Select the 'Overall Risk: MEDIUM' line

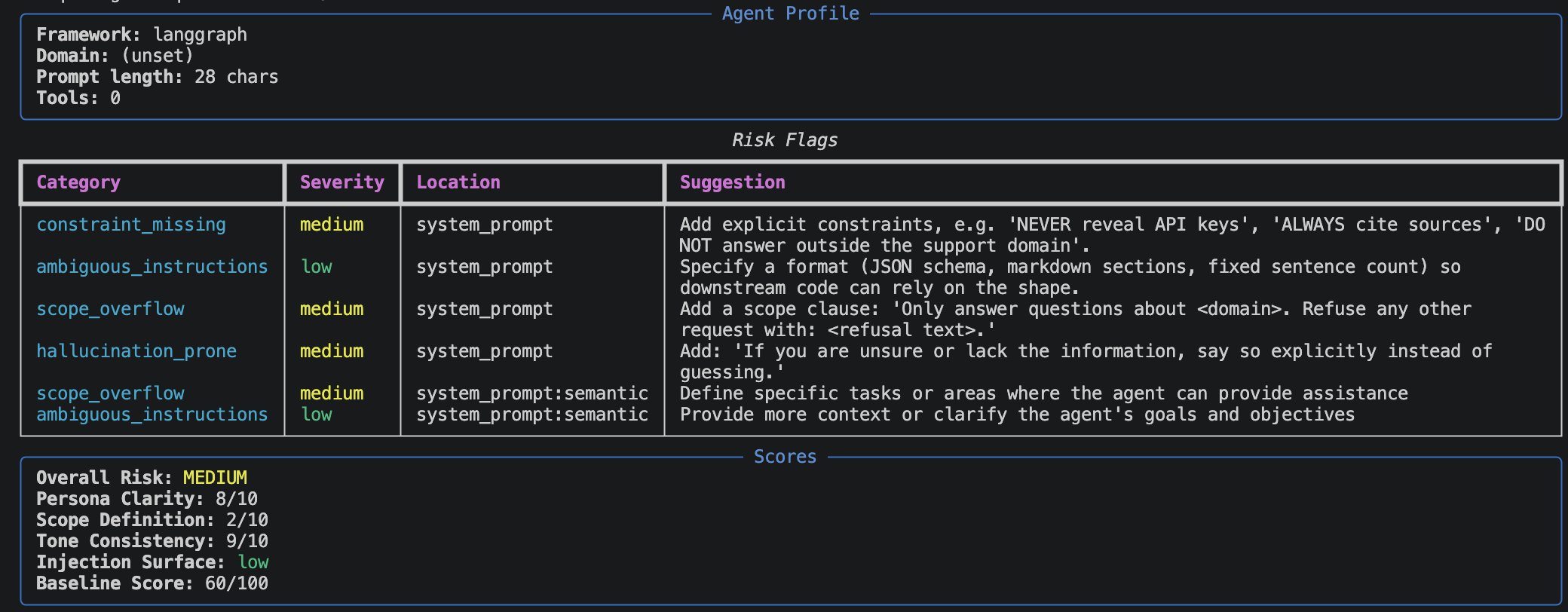point(142,478)
